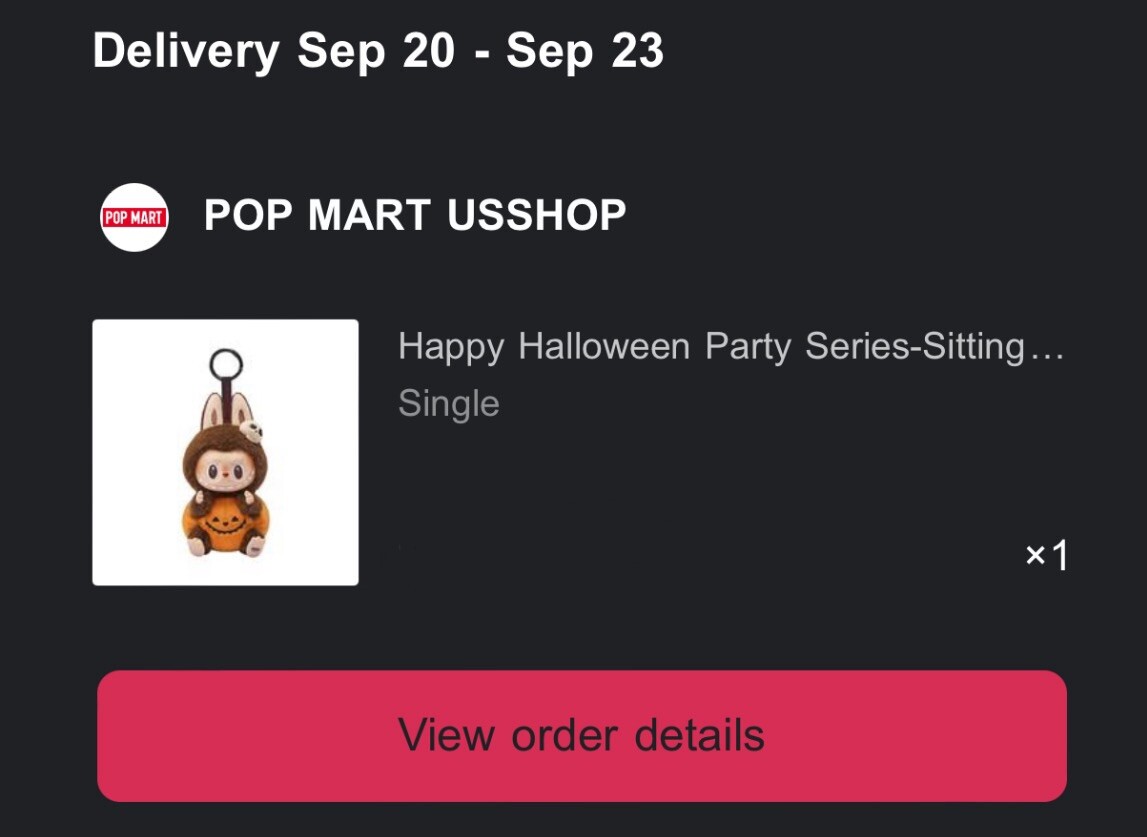Select the Single variant label
This screenshot has height=837, width=1147.
(x=448, y=403)
